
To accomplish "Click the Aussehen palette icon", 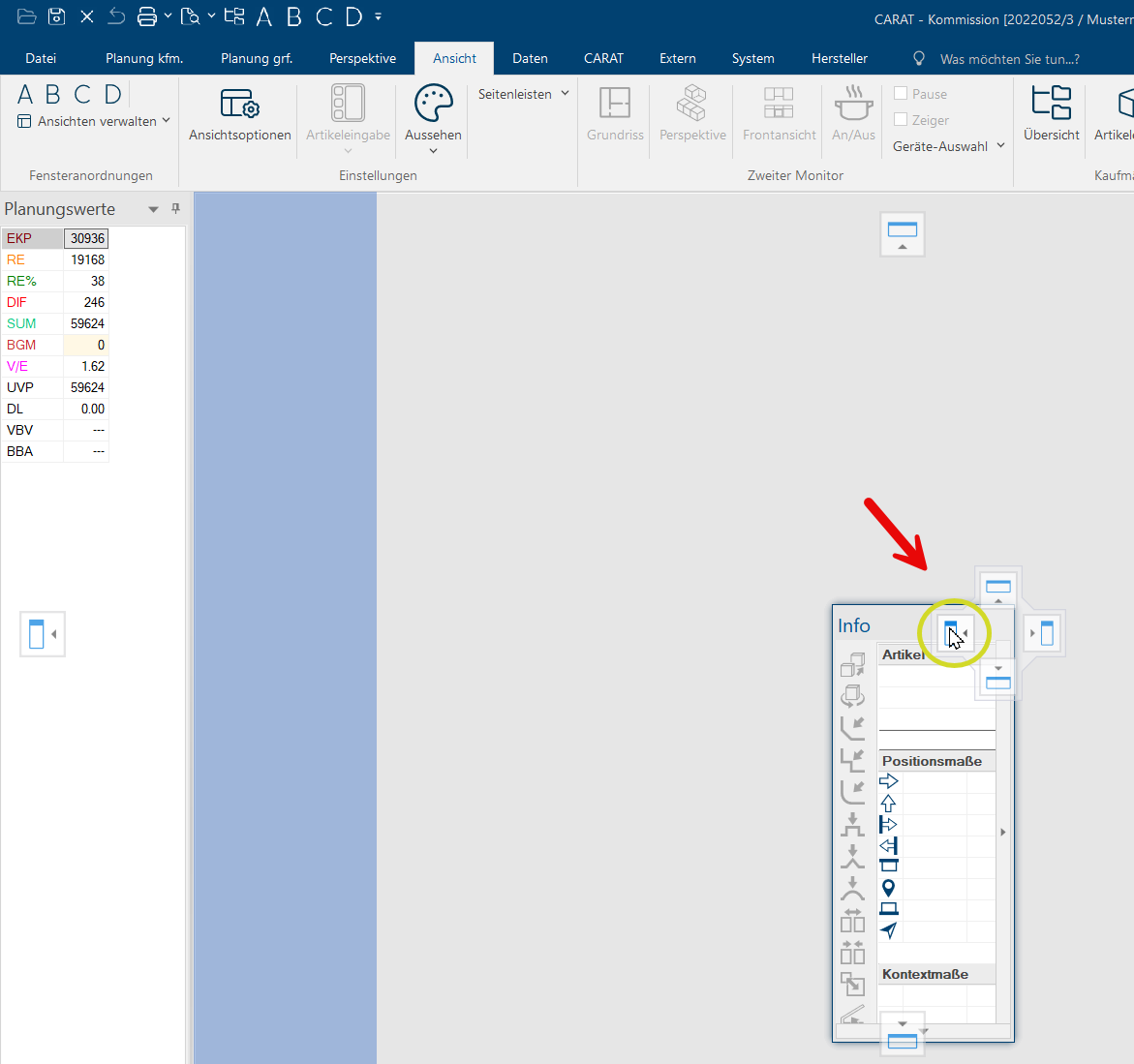I will (x=433, y=104).
